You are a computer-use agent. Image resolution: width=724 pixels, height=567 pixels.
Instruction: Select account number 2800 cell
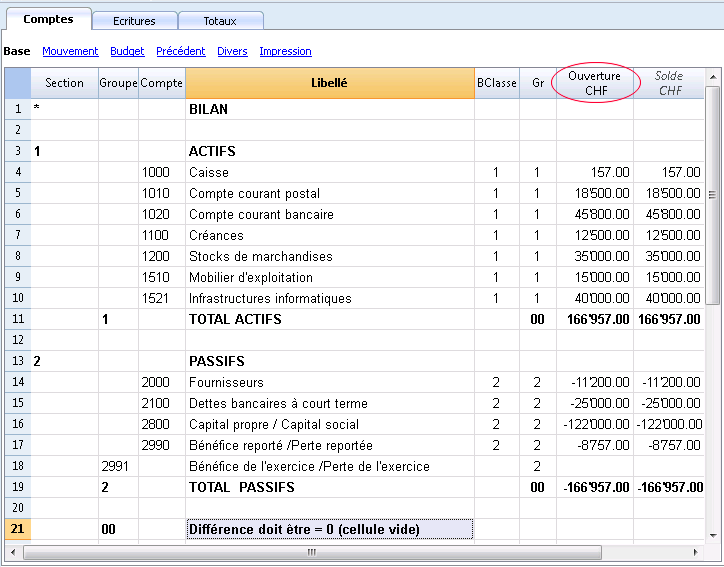[x=162, y=424]
